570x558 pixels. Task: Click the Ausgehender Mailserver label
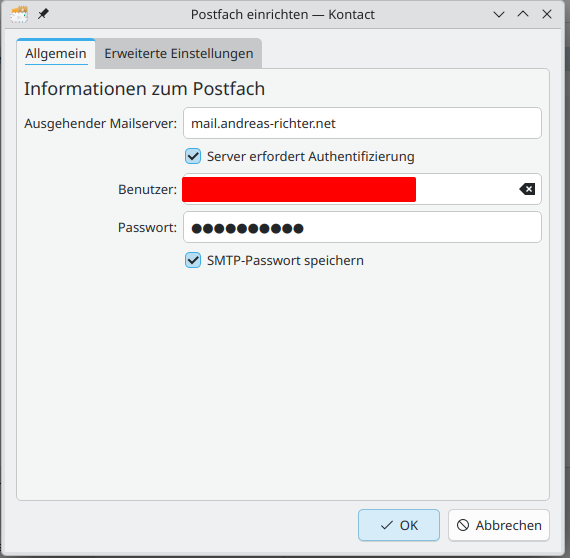pyautogui.click(x=100, y=124)
